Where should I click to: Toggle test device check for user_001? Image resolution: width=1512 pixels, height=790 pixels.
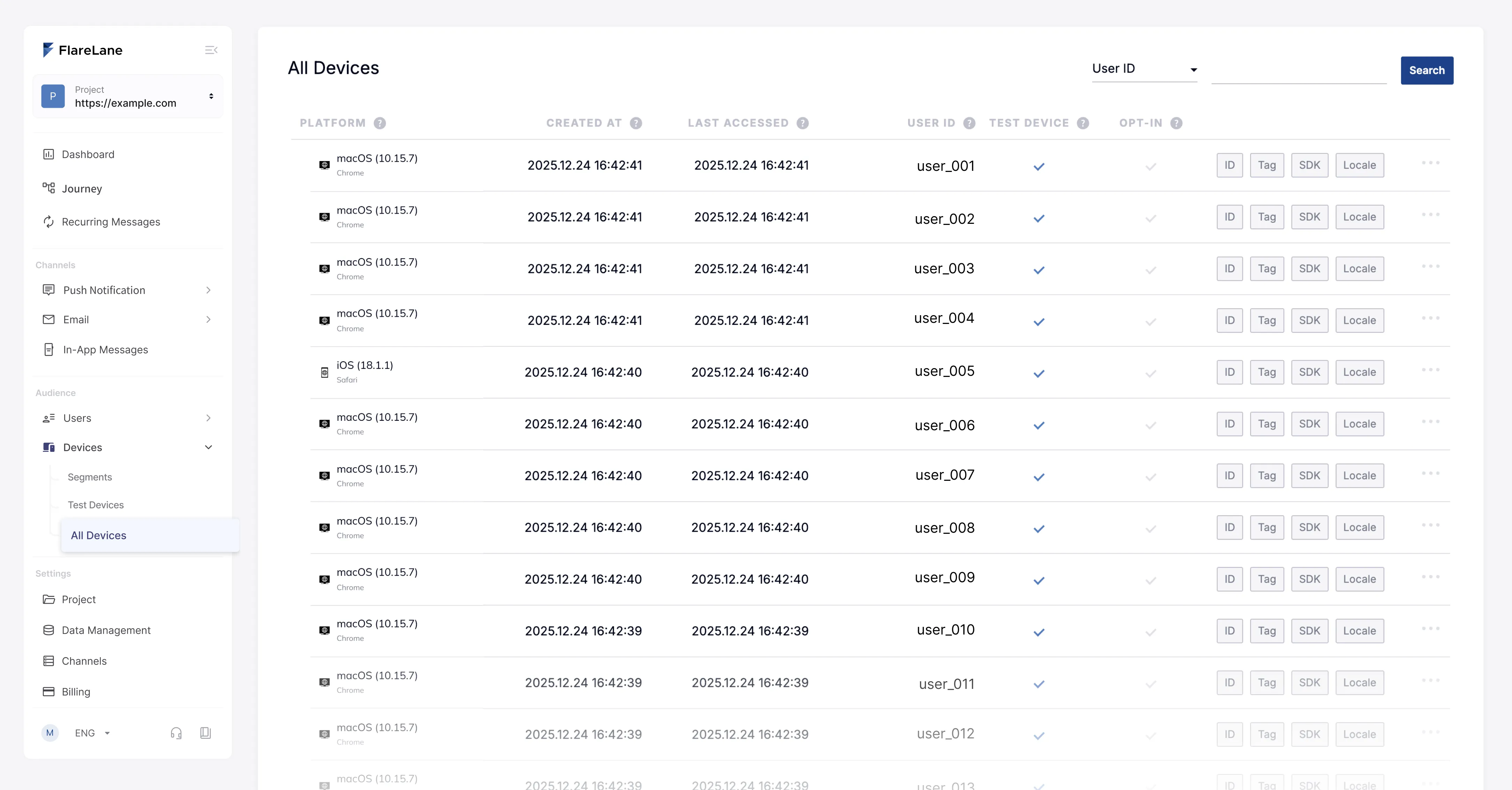[x=1039, y=166]
